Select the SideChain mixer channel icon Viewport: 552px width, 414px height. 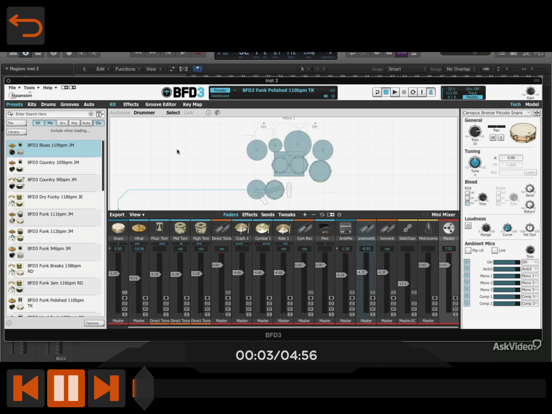pos(407,228)
